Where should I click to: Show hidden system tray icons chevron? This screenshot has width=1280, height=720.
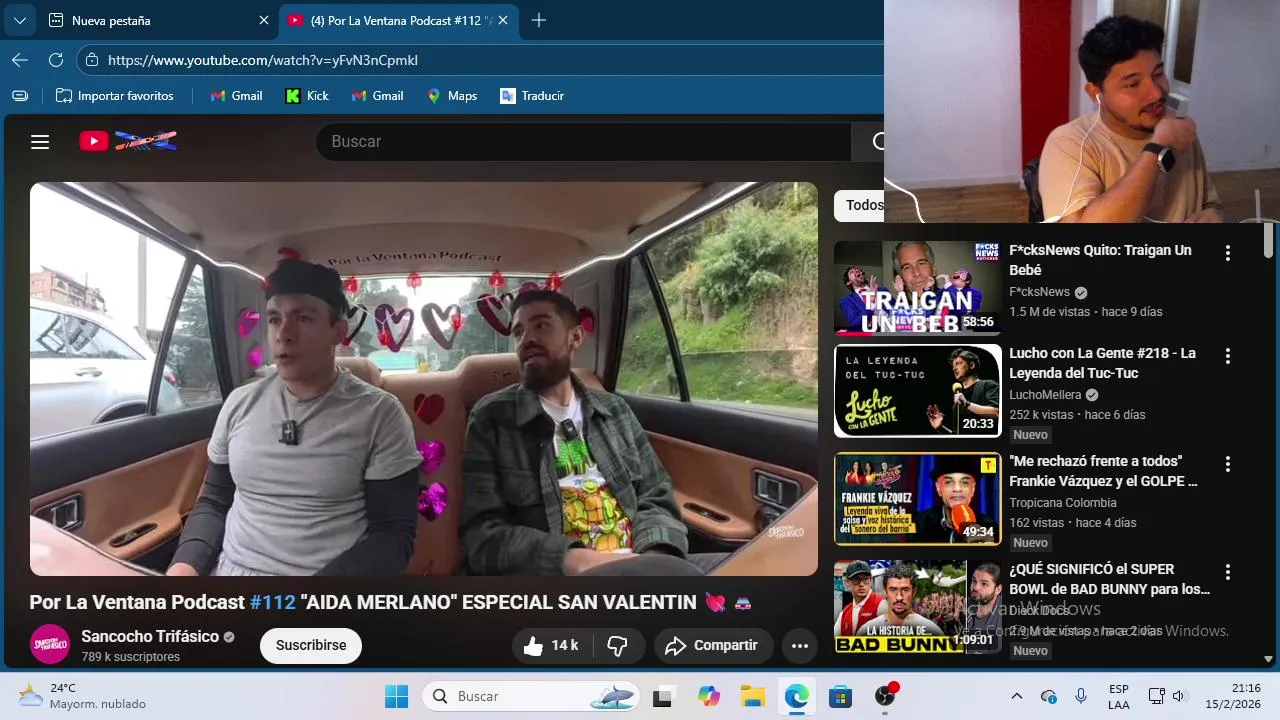click(1017, 696)
